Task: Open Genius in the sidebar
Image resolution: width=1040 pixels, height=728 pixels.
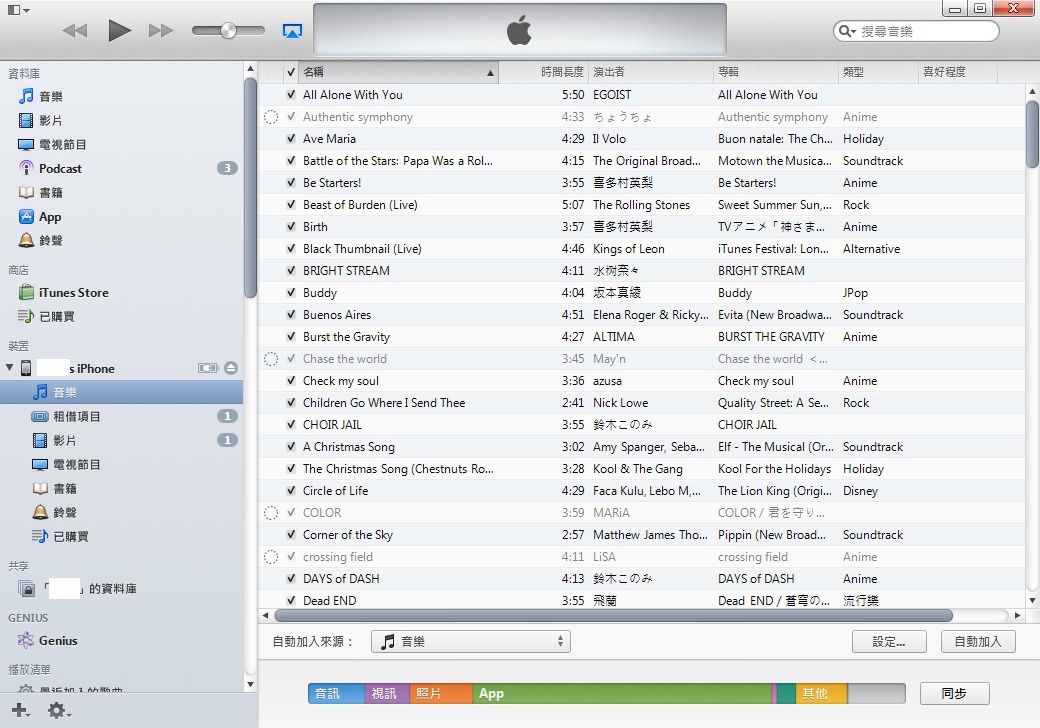Action: (48, 640)
